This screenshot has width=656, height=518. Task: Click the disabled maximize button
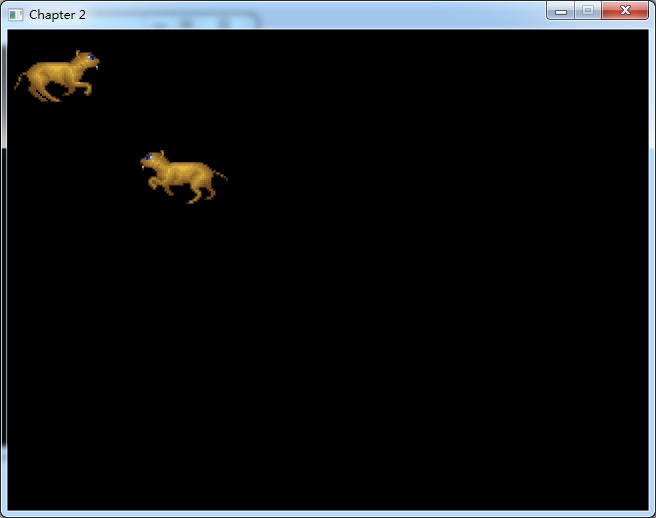pos(588,11)
